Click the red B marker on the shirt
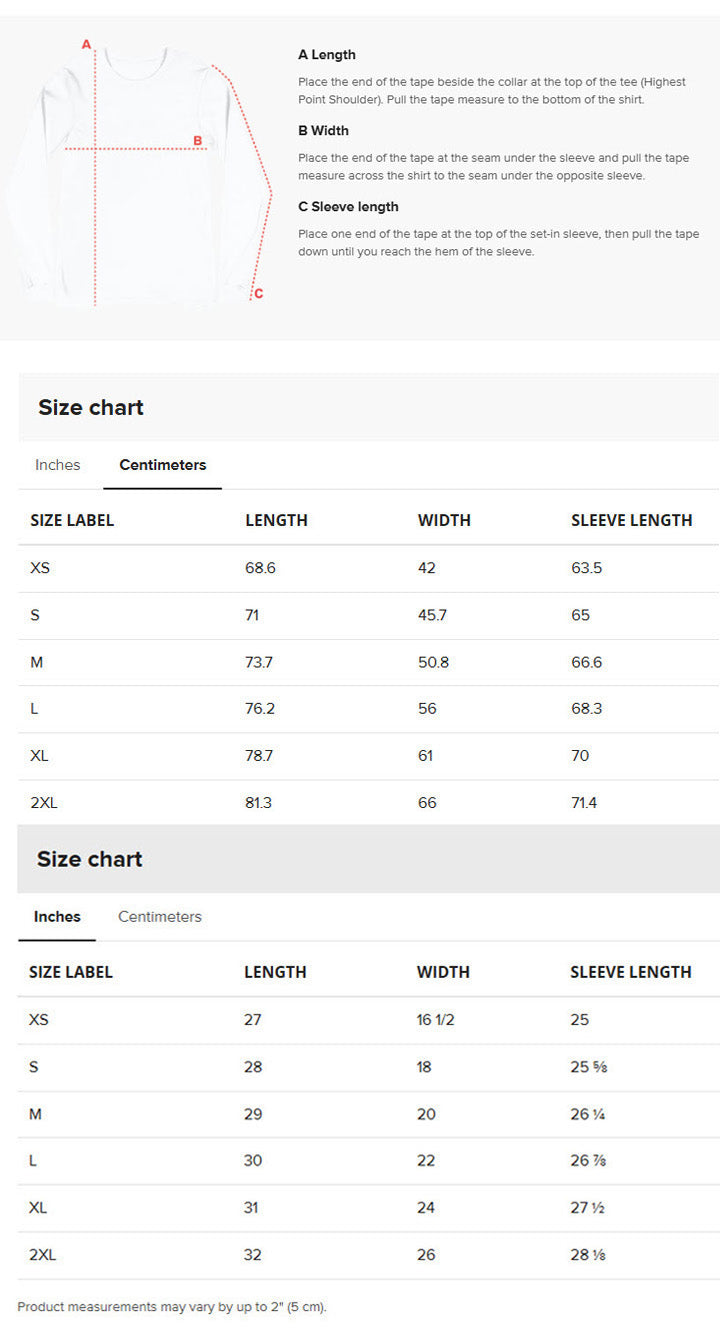This screenshot has width=720, height=1338. (x=197, y=141)
